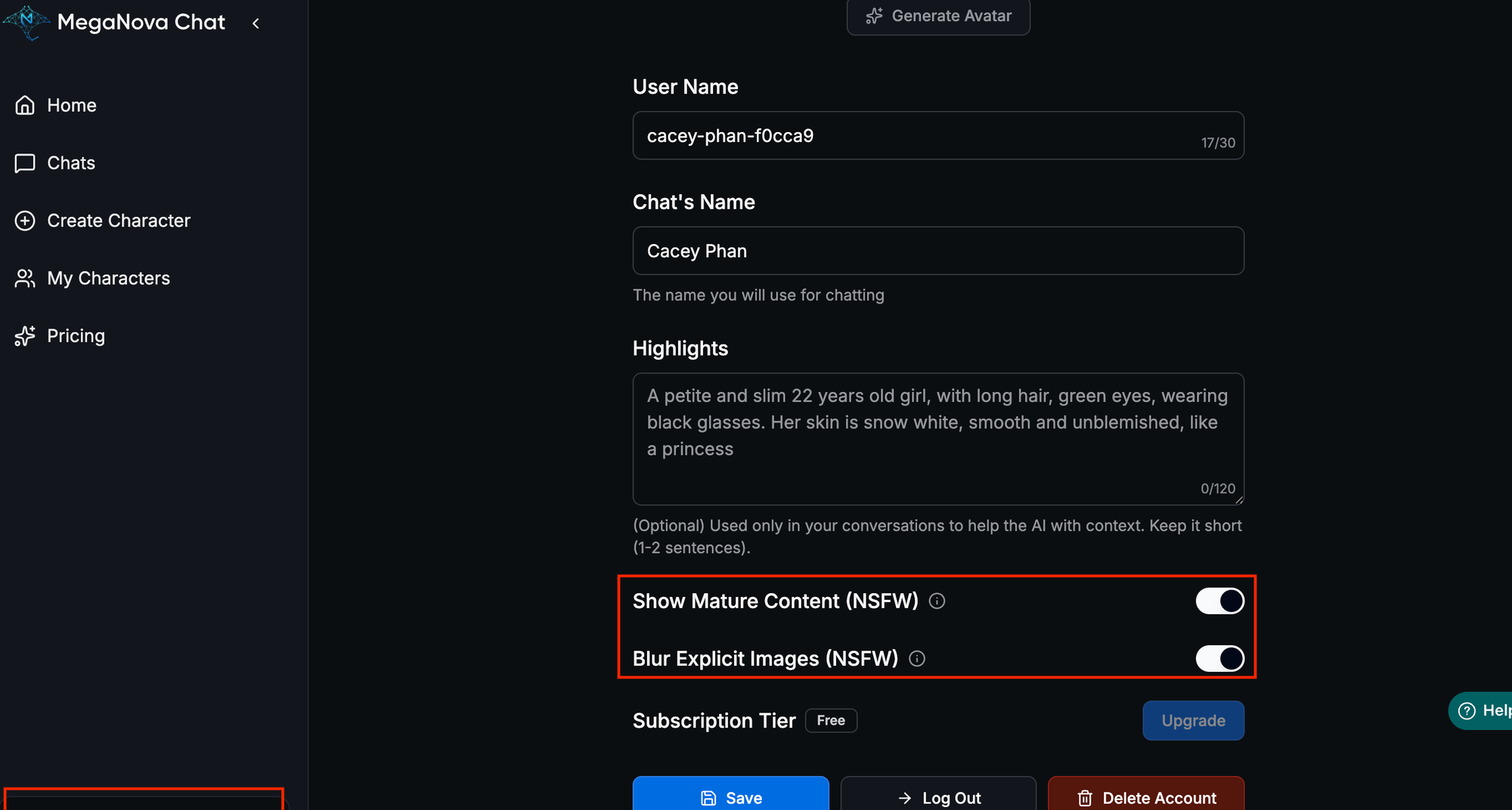
Task: Click the Delete Account button
Action: tap(1145, 796)
